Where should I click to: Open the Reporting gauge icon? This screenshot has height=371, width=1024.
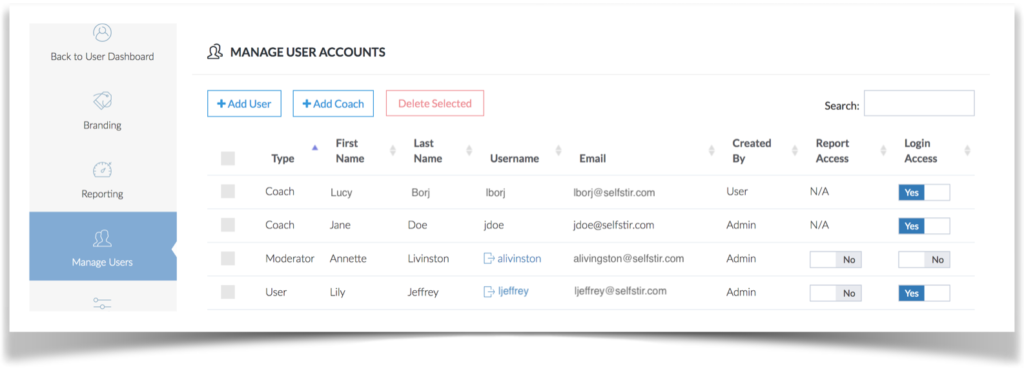point(103,170)
